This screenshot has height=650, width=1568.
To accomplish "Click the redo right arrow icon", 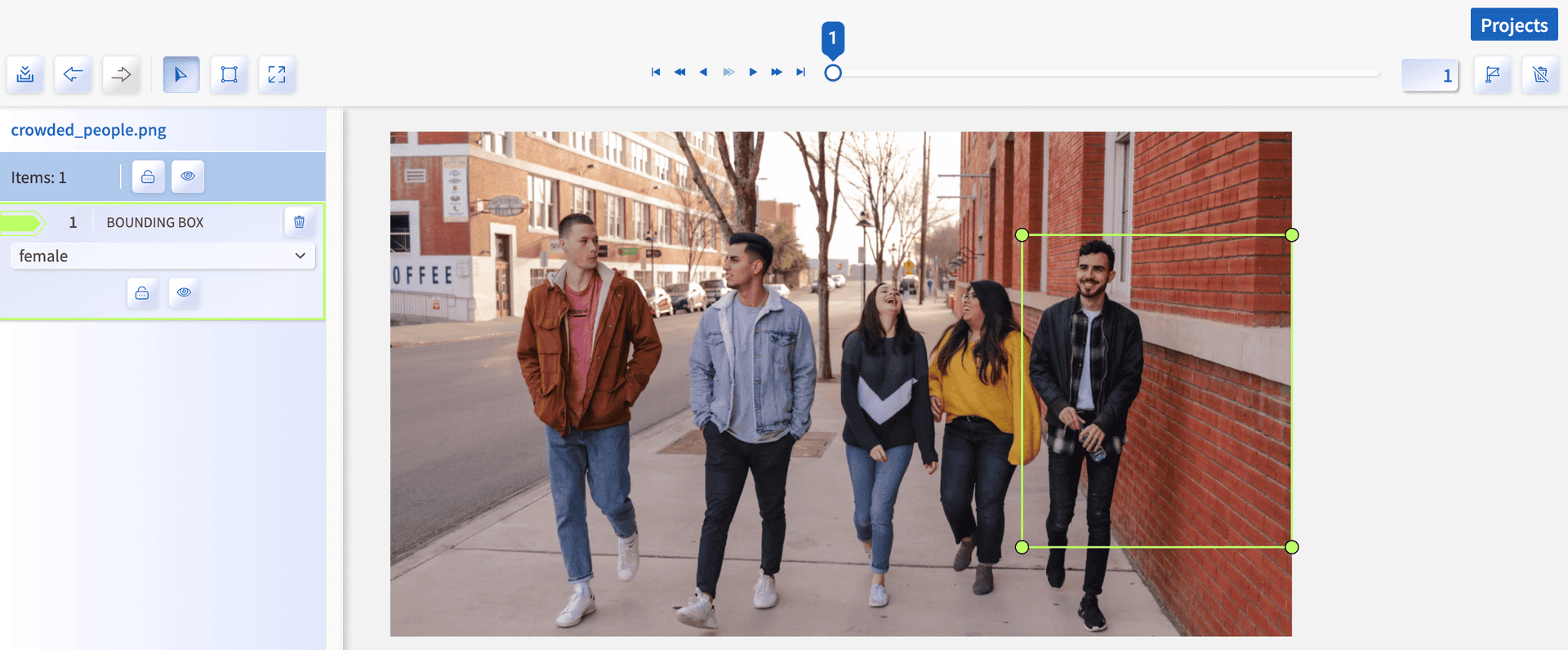I will coord(121,74).
